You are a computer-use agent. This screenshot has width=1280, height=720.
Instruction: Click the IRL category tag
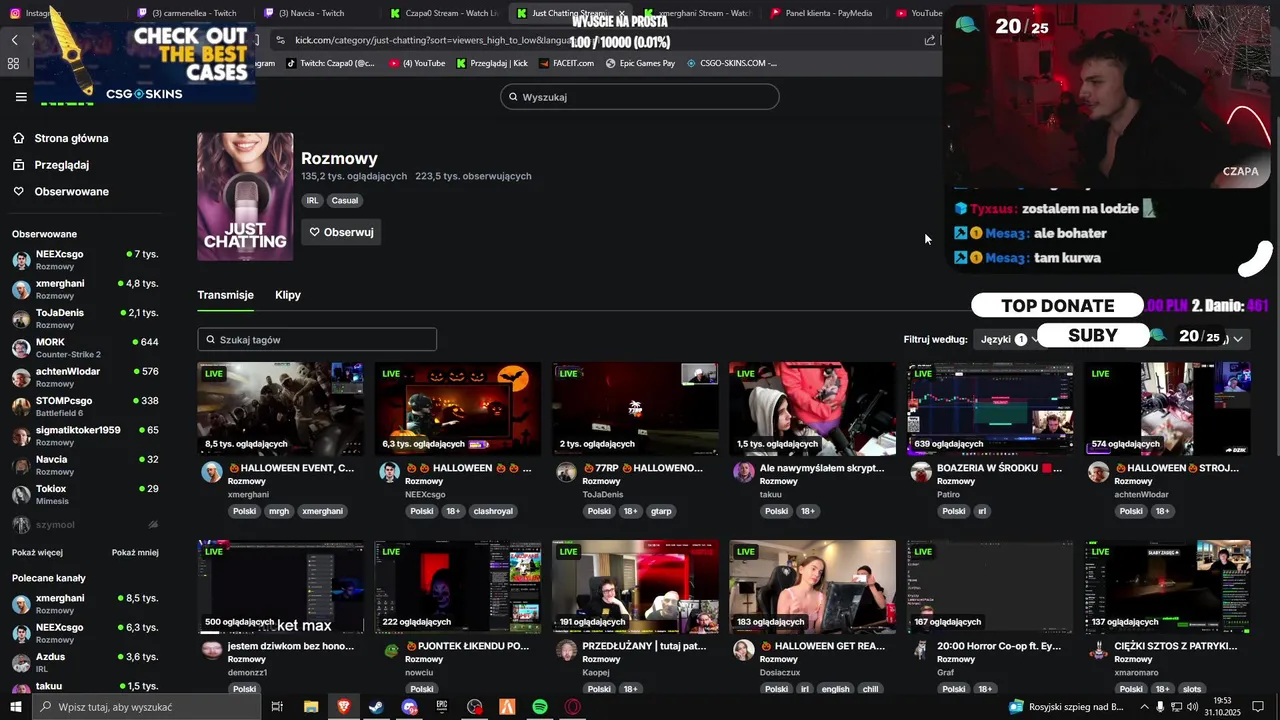(x=312, y=200)
